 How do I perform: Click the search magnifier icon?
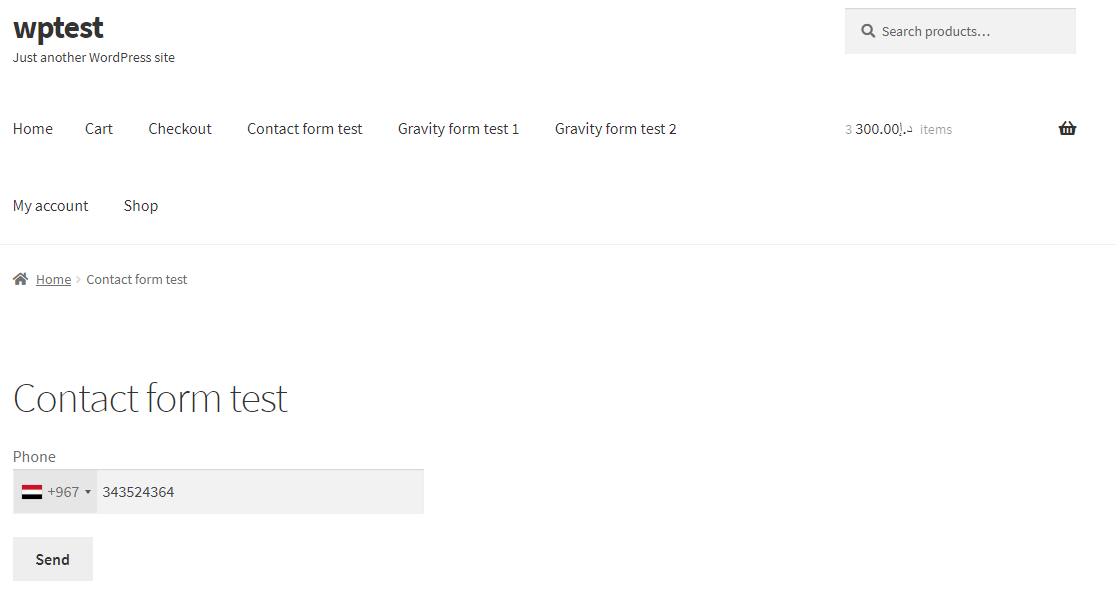tap(868, 31)
